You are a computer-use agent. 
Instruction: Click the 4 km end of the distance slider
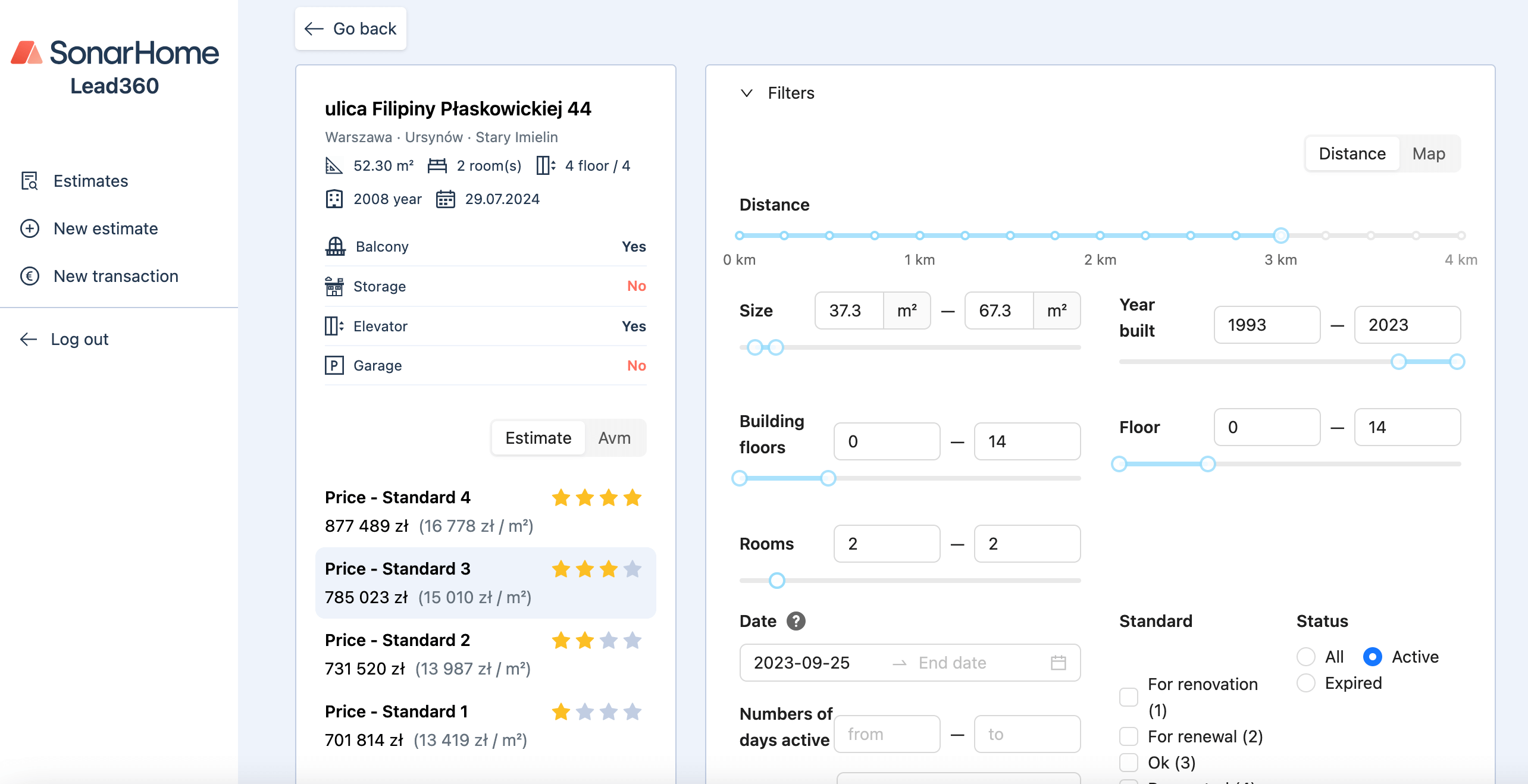click(1461, 236)
